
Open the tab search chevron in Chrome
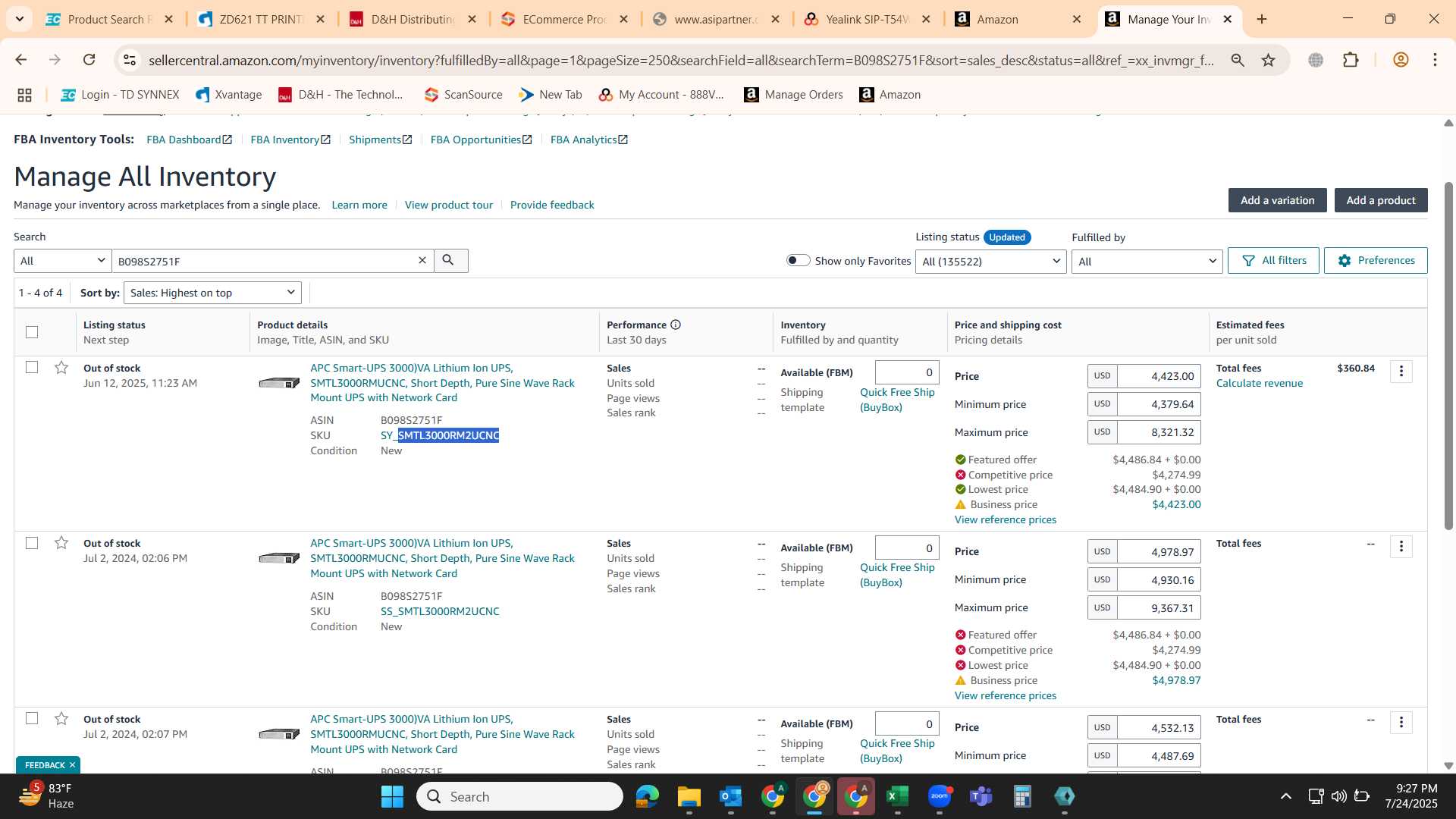19,19
